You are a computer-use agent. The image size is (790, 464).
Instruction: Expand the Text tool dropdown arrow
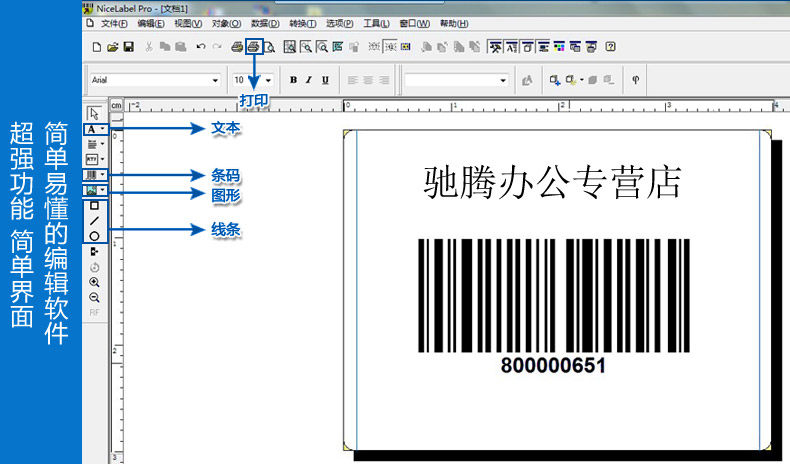103,129
